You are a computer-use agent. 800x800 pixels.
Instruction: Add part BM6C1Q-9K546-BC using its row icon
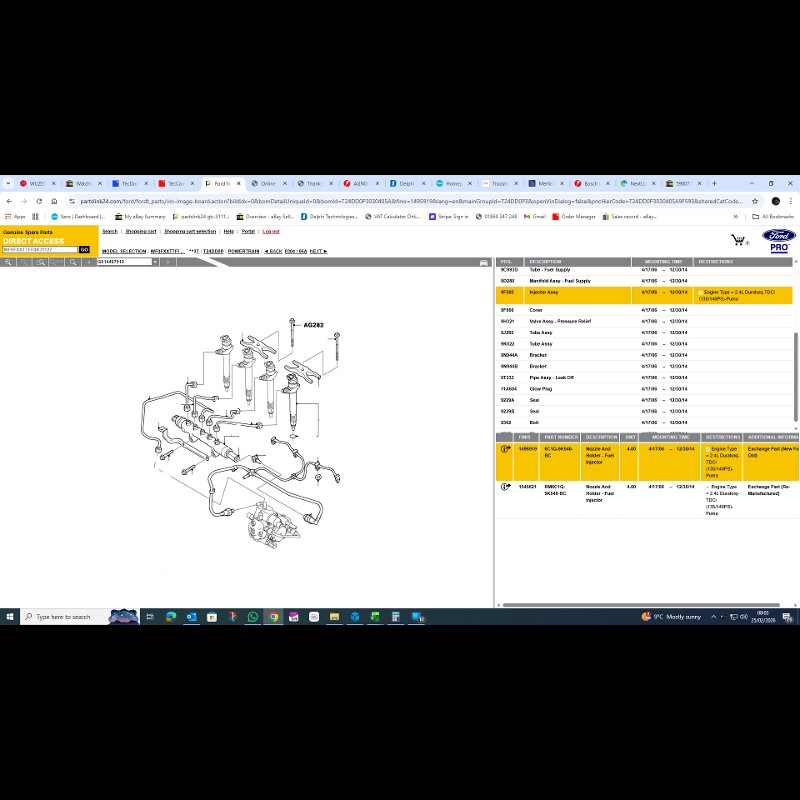(x=505, y=487)
